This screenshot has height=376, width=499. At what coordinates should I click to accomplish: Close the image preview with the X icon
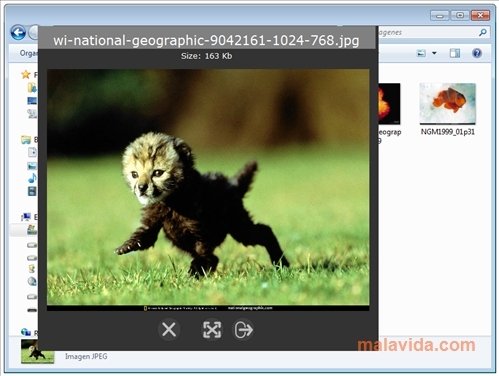pos(169,330)
